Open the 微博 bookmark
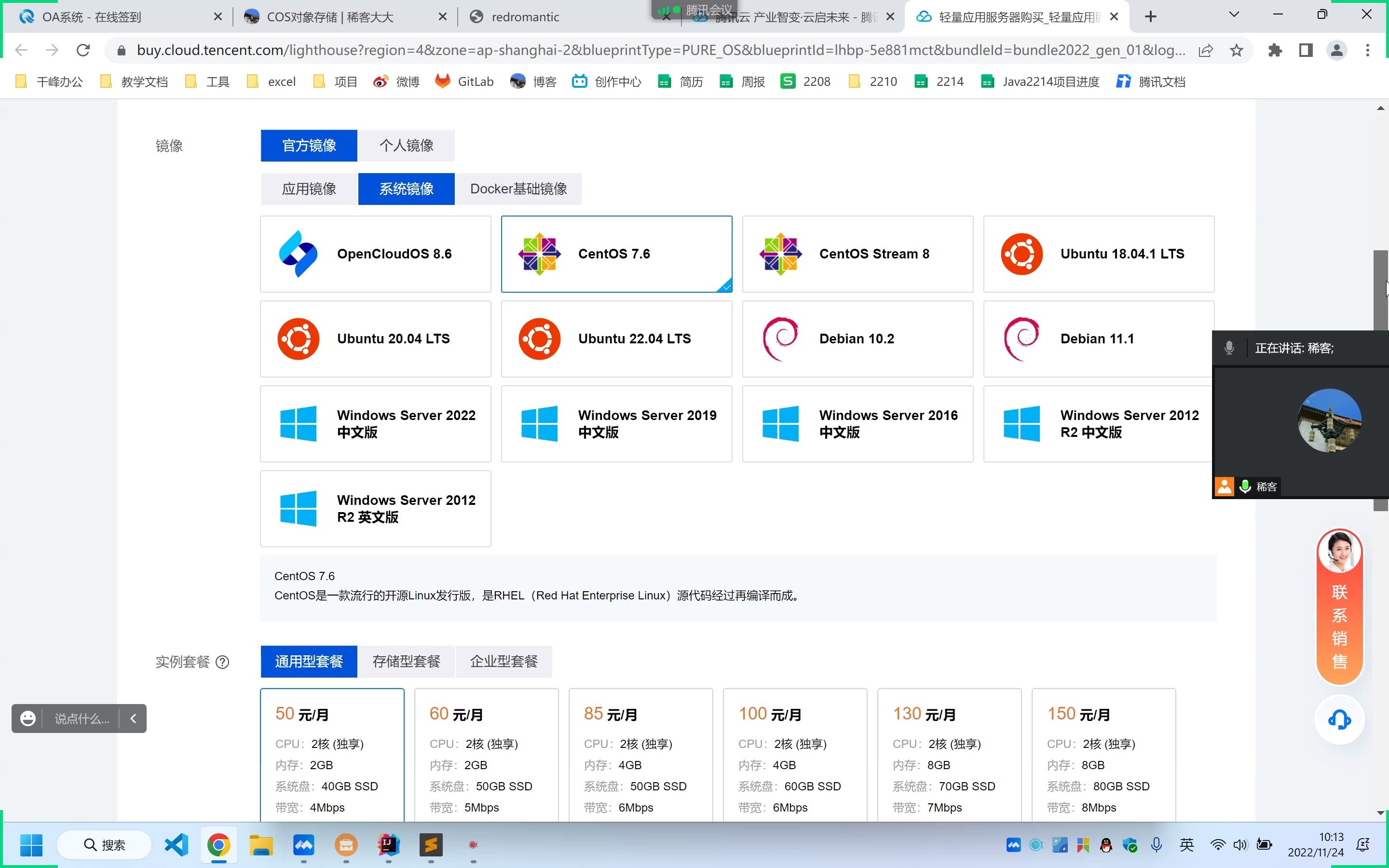Screen dimensions: 1389x868 tap(396, 81)
